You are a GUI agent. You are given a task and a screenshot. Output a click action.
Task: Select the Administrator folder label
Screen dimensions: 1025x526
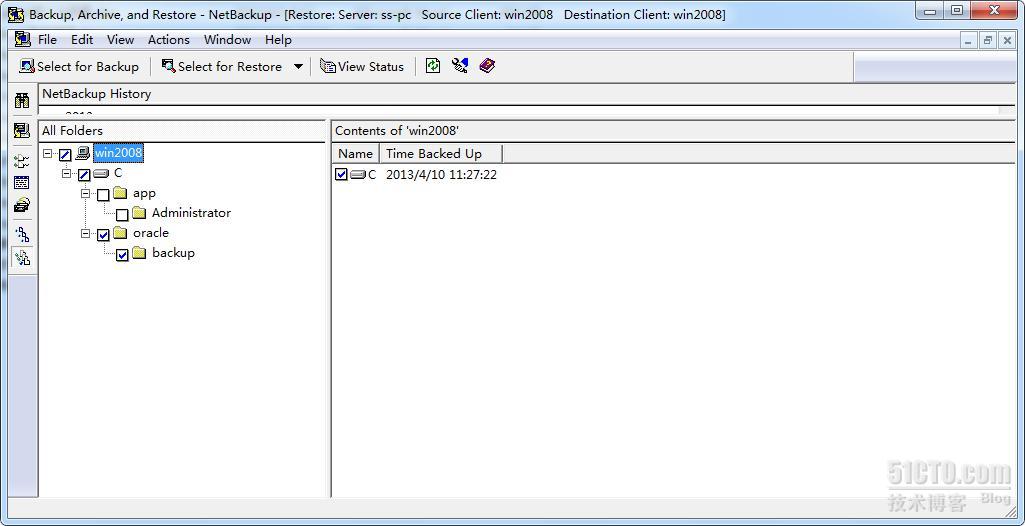coord(191,213)
